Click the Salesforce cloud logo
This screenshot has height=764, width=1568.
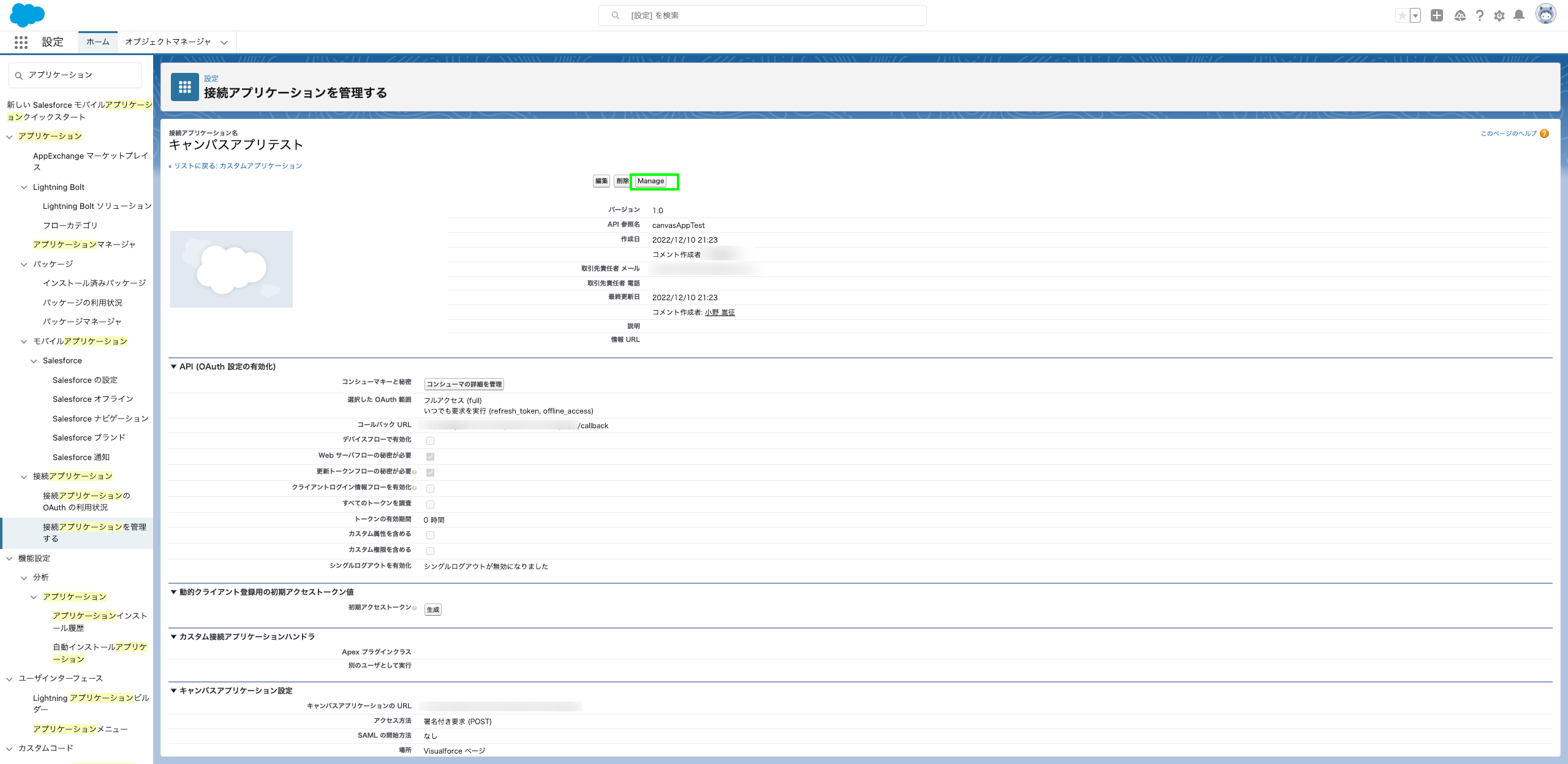tap(28, 15)
